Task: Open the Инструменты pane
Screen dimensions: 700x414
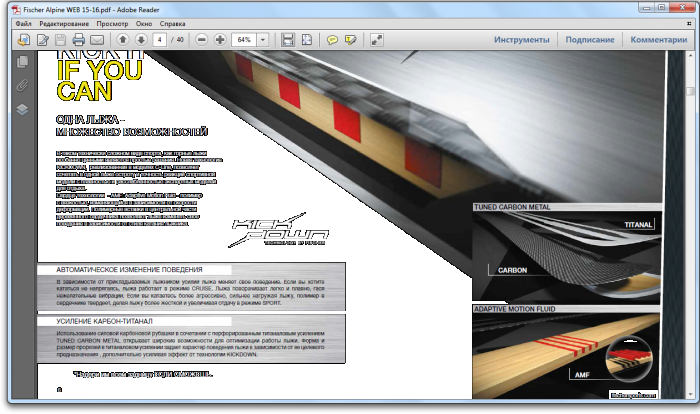Action: (x=522, y=40)
